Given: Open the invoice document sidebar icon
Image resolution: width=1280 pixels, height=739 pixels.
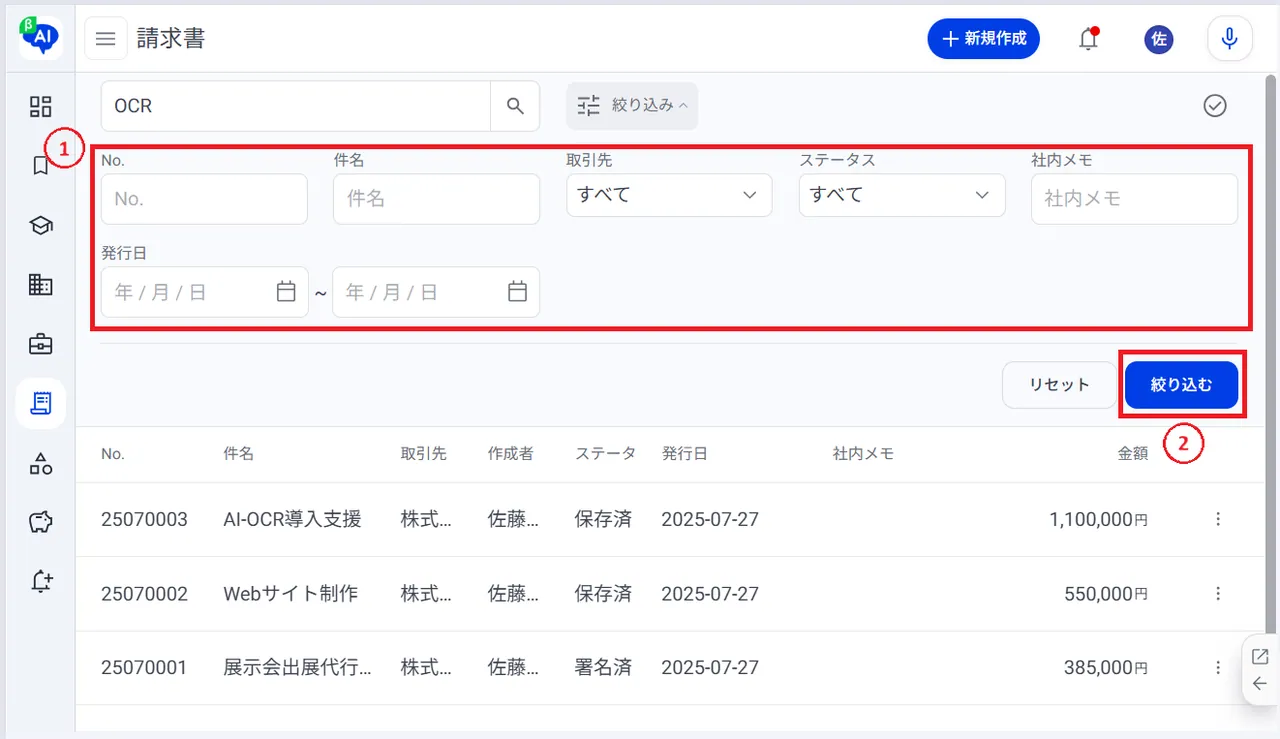Looking at the screenshot, I should 41,403.
